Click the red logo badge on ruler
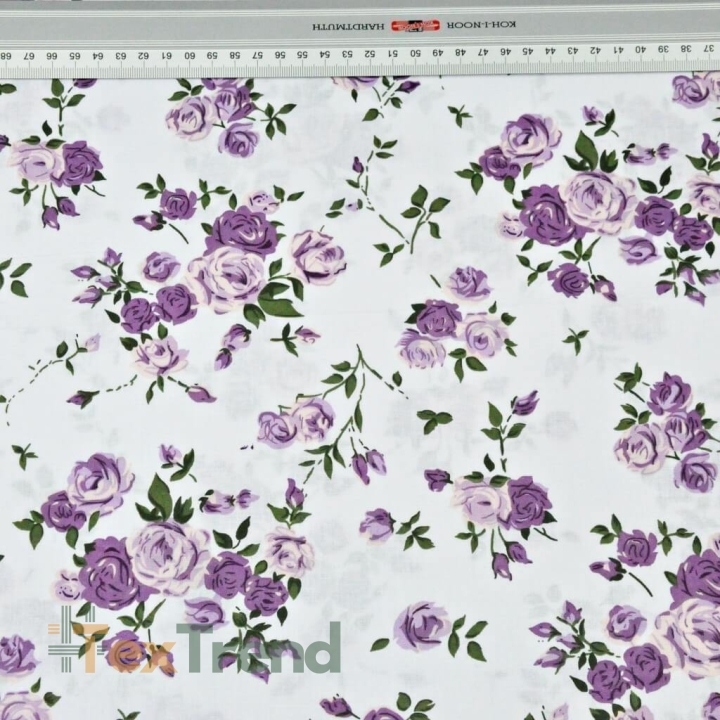Screen dimensions: 720x720 click(415, 25)
